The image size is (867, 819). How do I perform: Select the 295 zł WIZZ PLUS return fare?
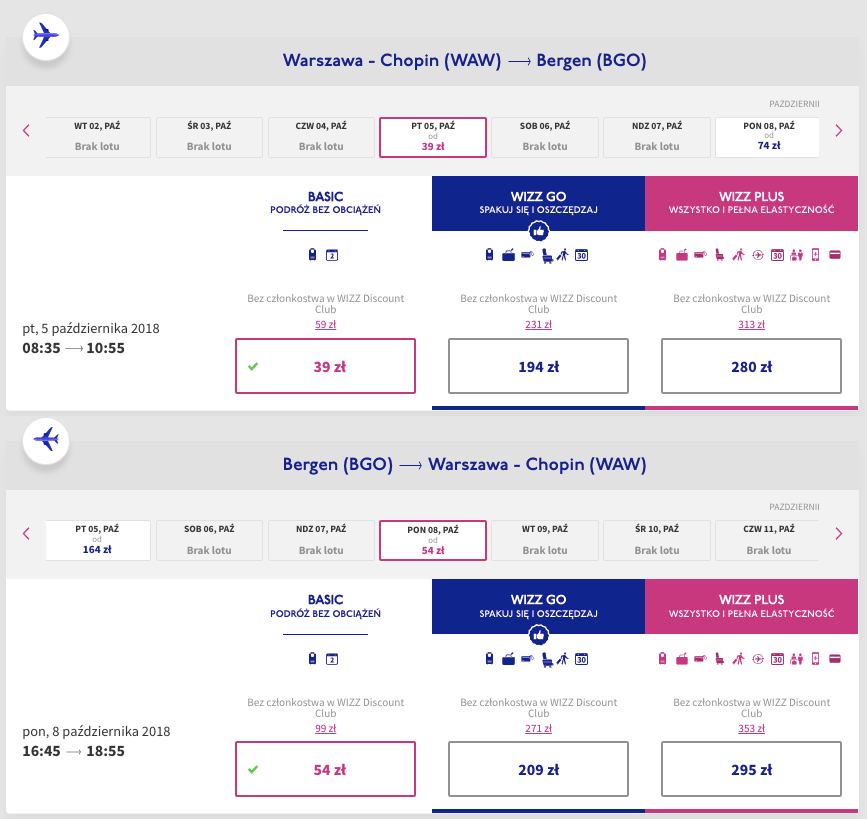(751, 770)
